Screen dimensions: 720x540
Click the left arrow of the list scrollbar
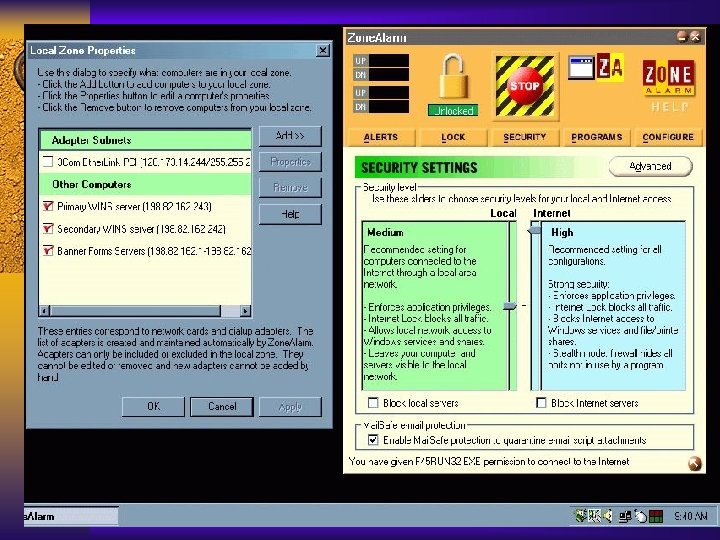point(44,311)
